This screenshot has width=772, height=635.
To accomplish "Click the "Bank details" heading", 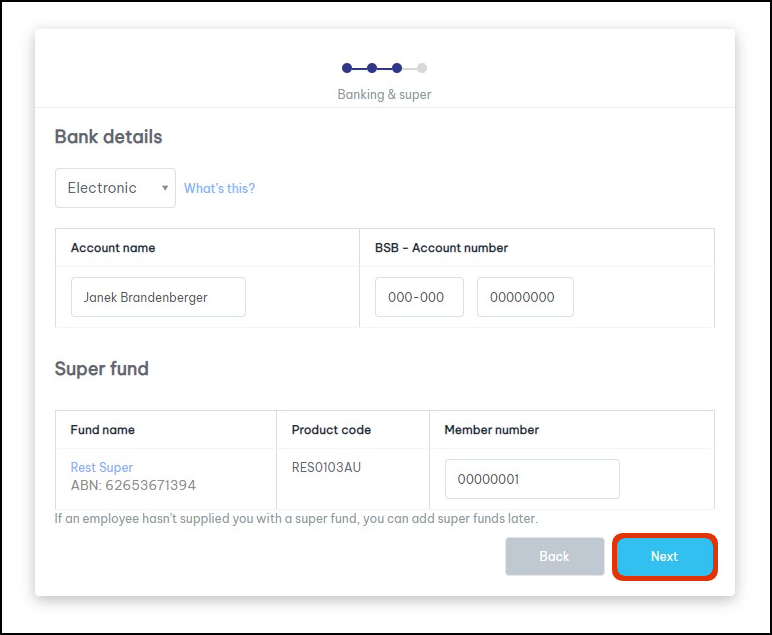I will coord(108,137).
